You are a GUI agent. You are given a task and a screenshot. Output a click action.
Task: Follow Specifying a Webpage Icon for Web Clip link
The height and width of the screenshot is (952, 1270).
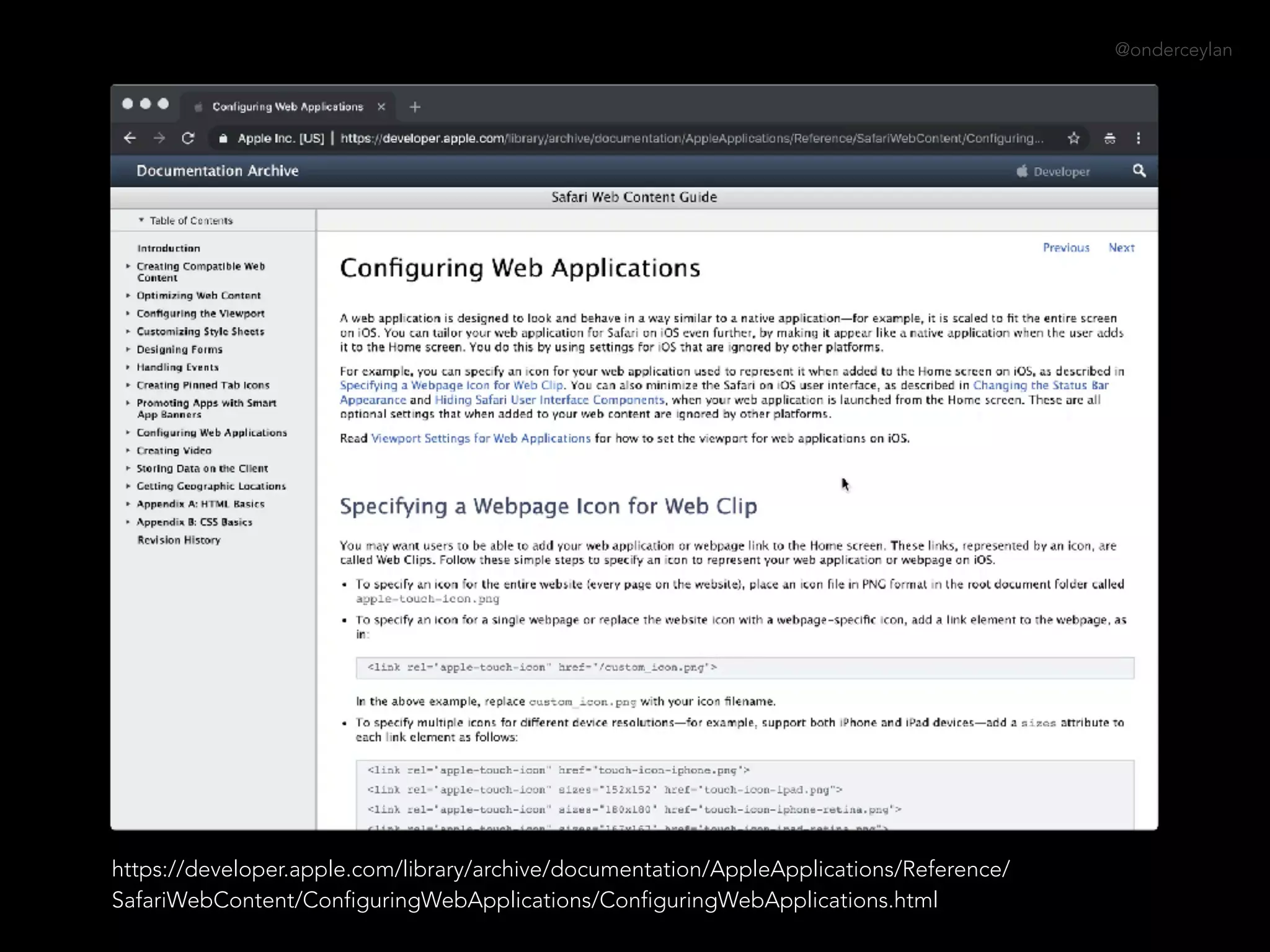pos(451,385)
